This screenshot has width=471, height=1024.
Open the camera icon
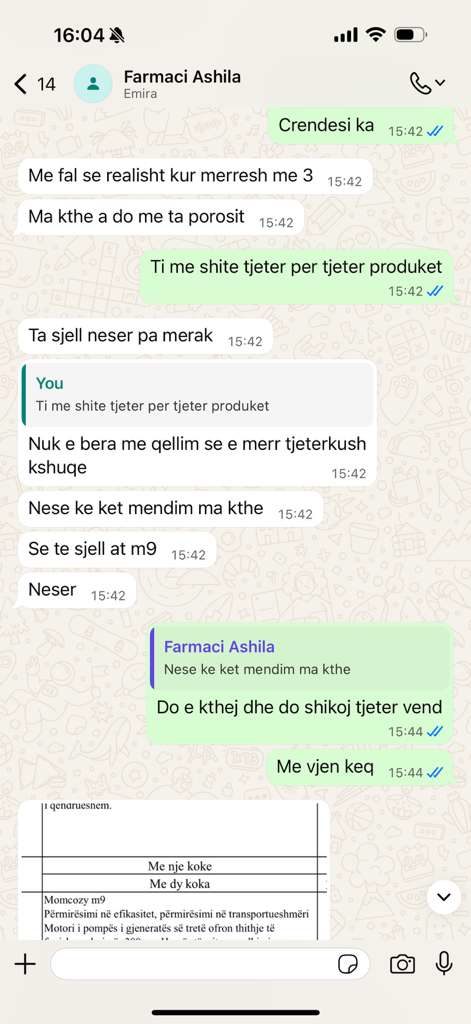(402, 964)
